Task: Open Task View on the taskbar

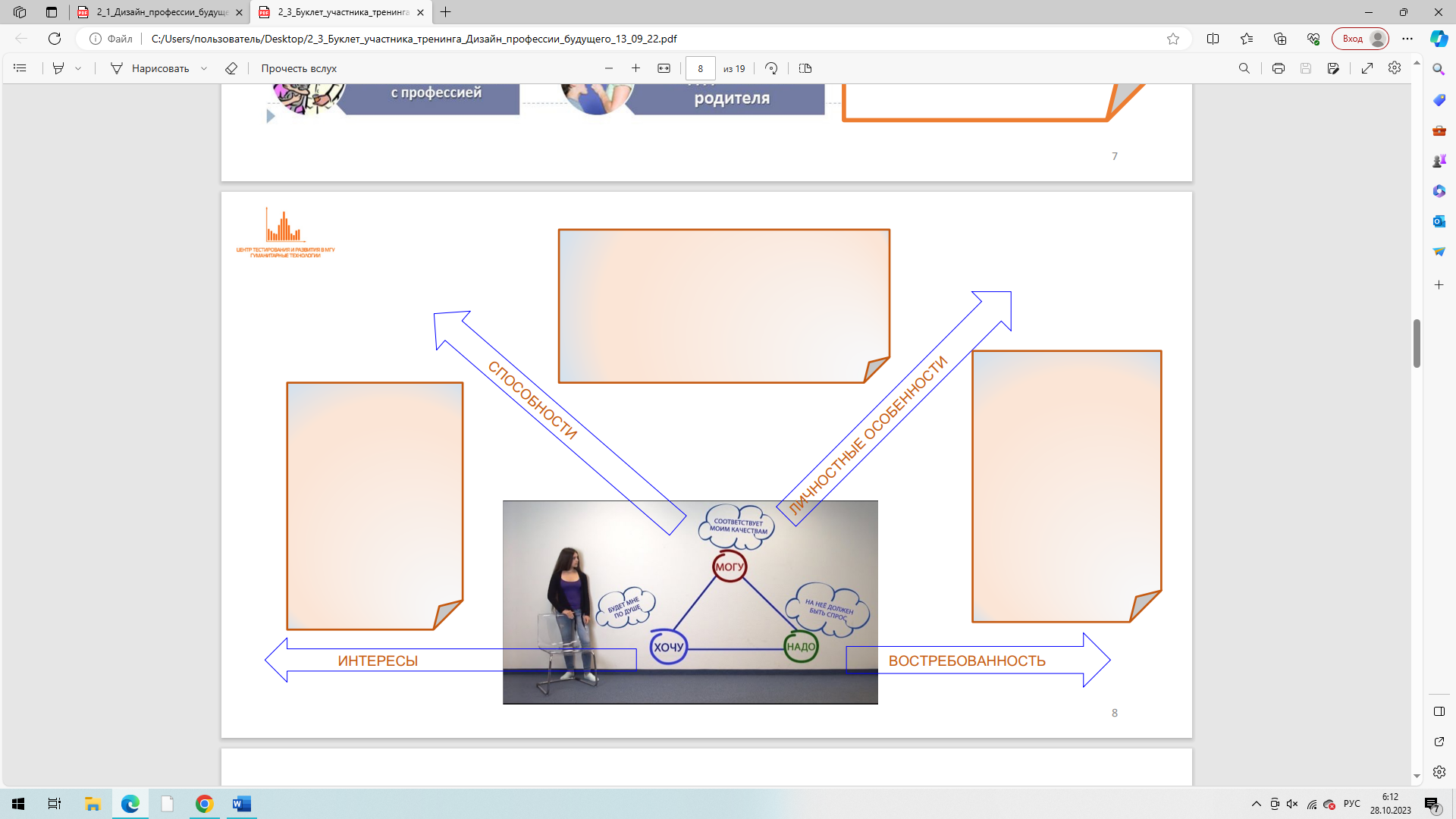Action: pyautogui.click(x=55, y=804)
